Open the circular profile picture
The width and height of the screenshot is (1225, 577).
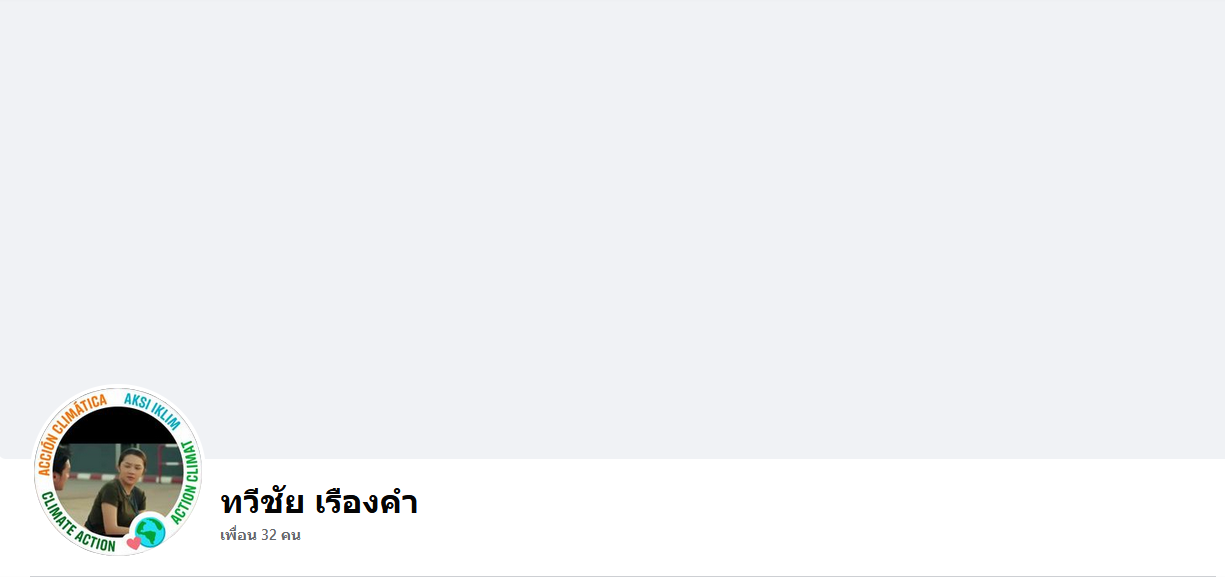(x=118, y=471)
